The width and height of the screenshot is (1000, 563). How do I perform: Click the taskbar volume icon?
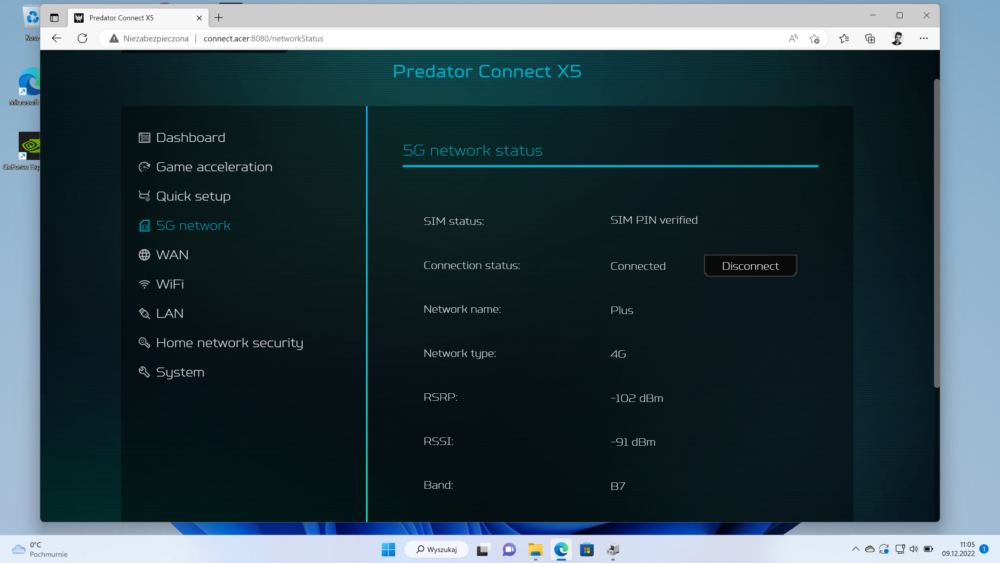[914, 549]
